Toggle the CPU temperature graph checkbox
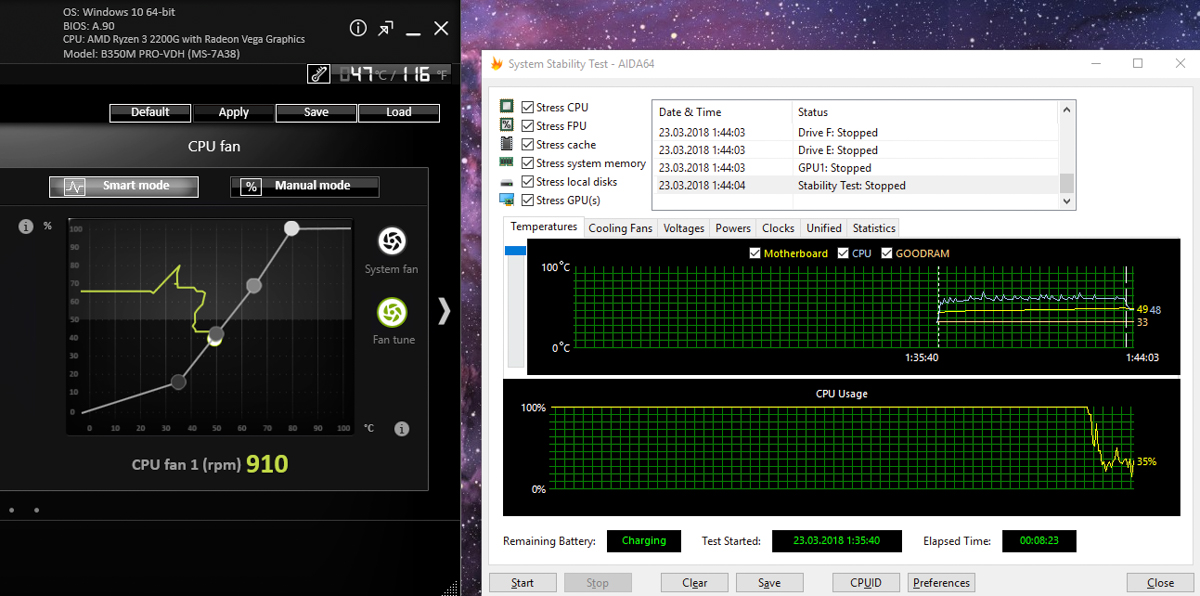This screenshot has height=596, width=1200. (843, 254)
